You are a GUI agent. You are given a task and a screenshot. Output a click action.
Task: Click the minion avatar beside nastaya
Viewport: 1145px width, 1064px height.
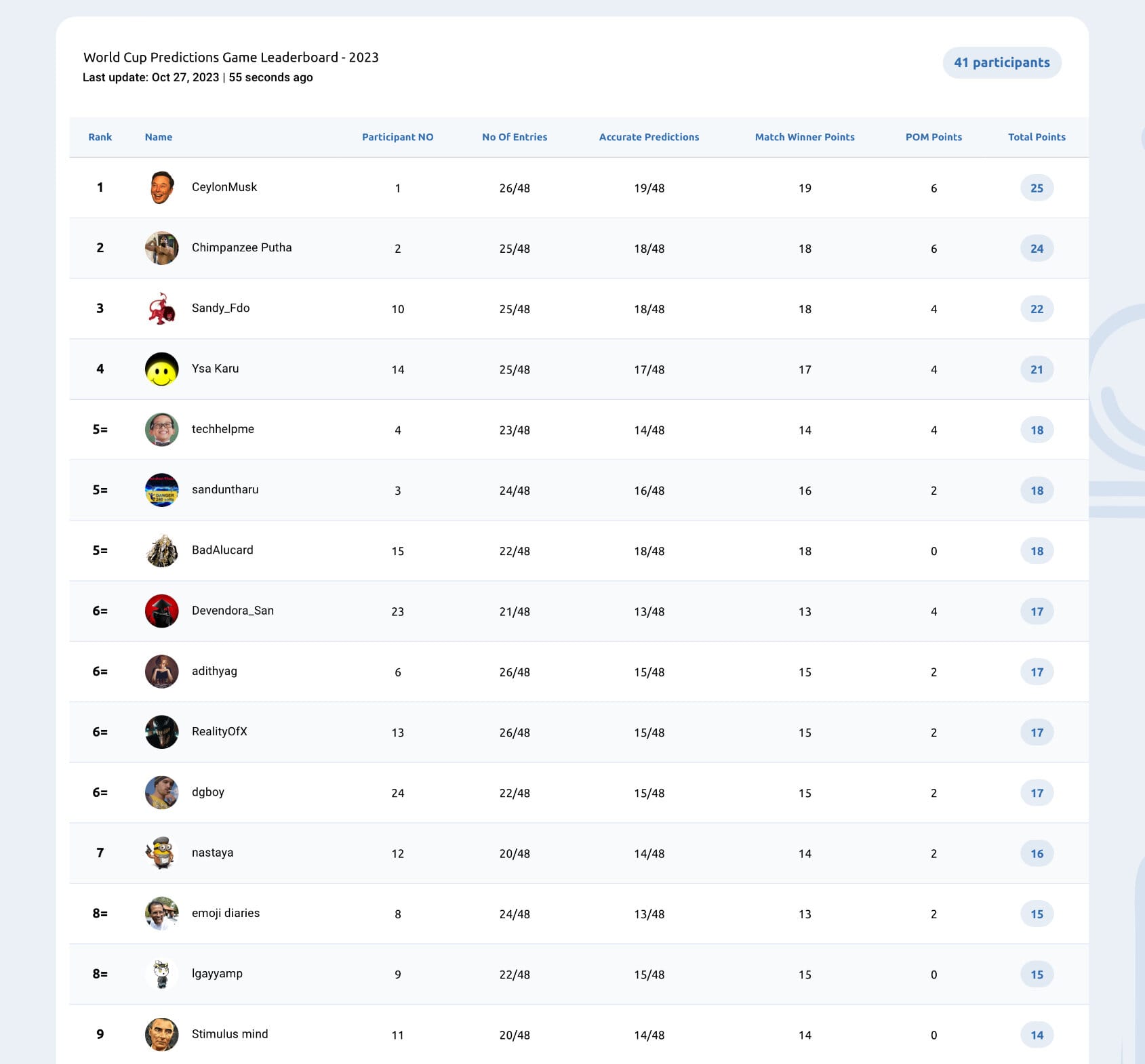click(162, 853)
